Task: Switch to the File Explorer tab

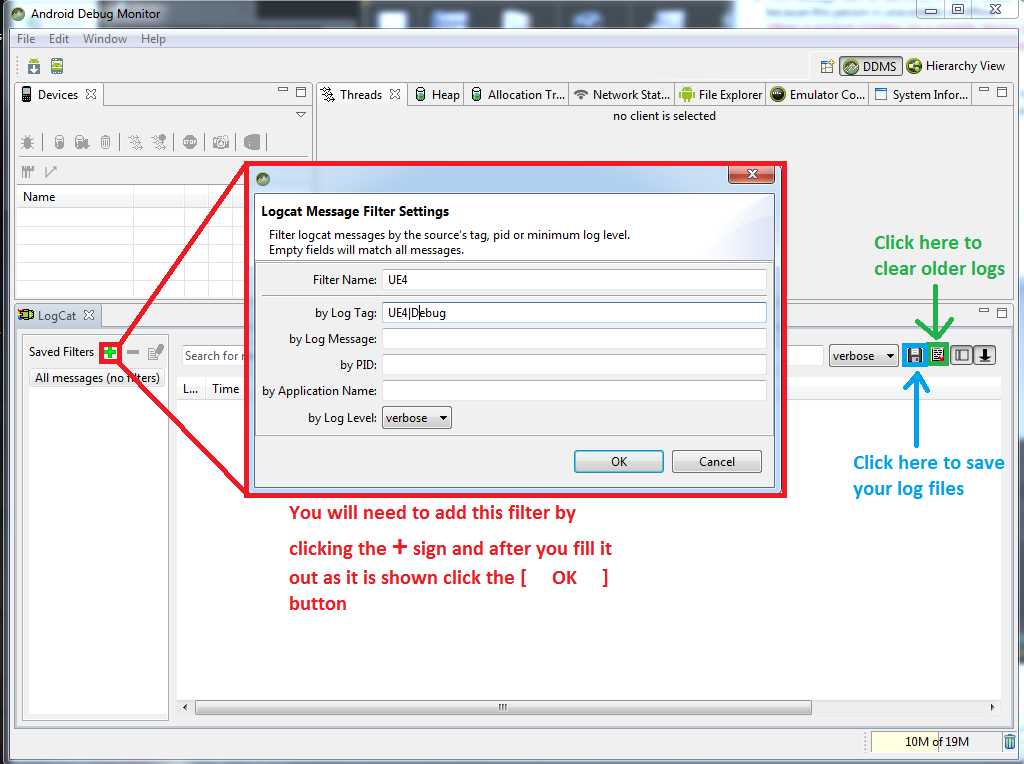Action: click(720, 95)
